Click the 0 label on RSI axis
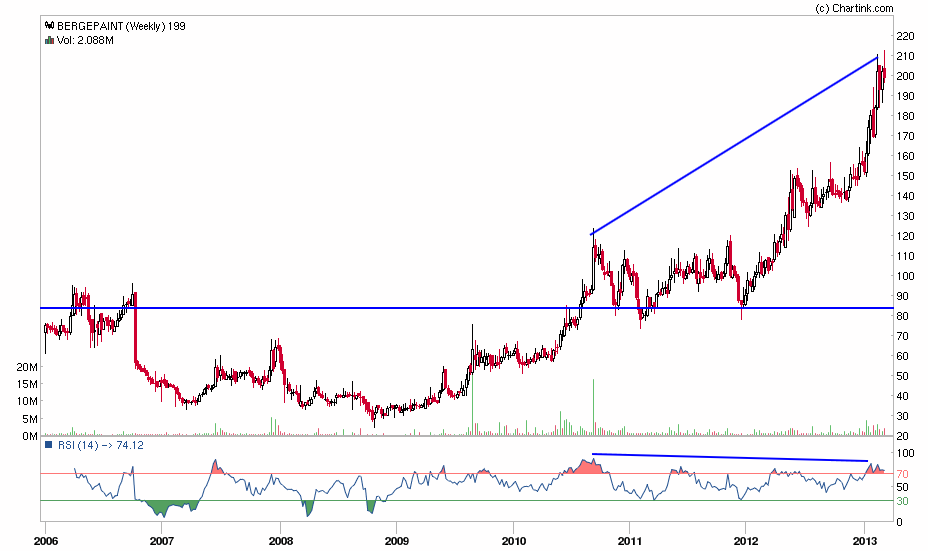930x551 pixels. (x=900, y=523)
